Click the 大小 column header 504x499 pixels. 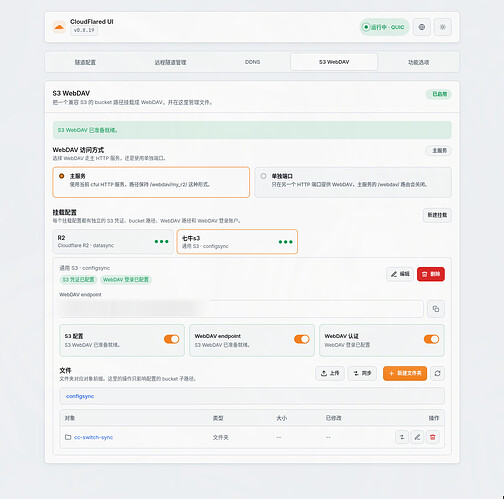282,418
